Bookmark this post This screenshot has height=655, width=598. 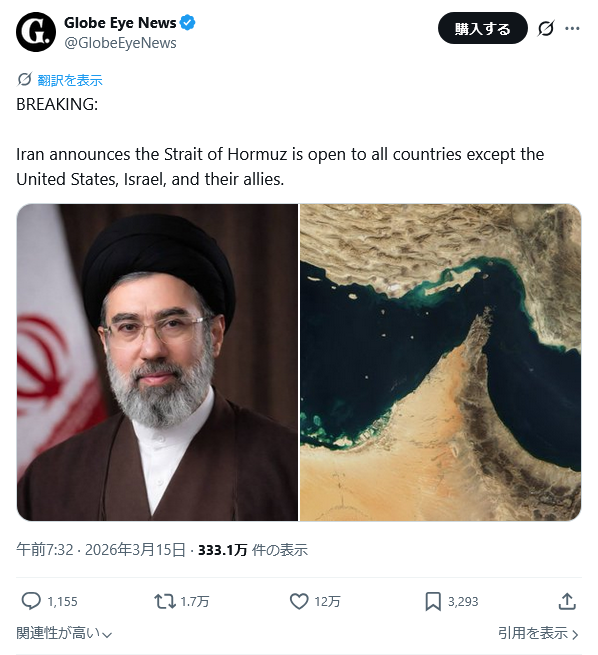coord(433,602)
